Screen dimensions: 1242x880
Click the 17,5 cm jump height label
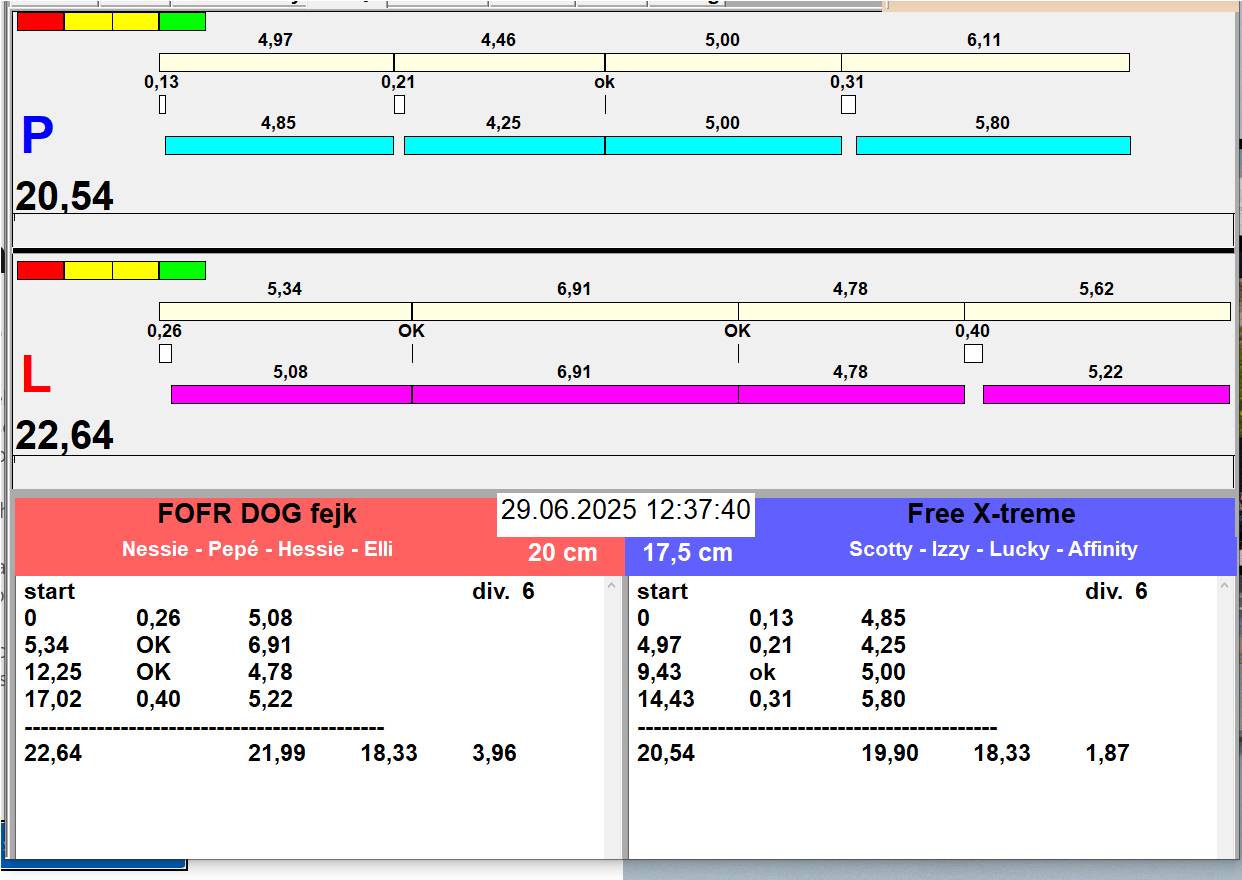click(x=687, y=552)
